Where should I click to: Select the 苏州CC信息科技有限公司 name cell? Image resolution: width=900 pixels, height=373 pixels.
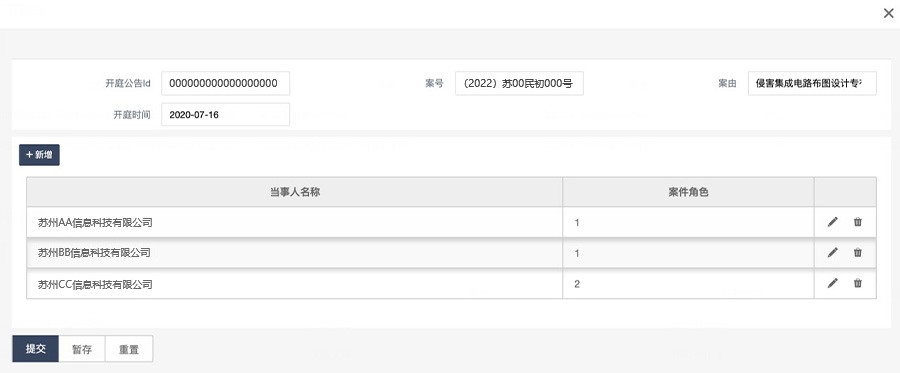[294, 283]
